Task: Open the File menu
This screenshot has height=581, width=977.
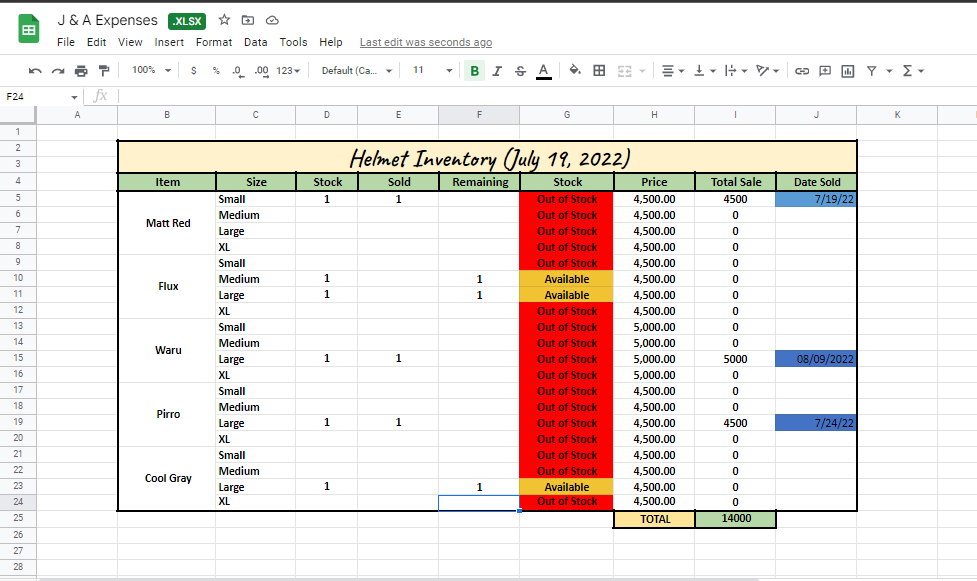Action: pos(65,42)
